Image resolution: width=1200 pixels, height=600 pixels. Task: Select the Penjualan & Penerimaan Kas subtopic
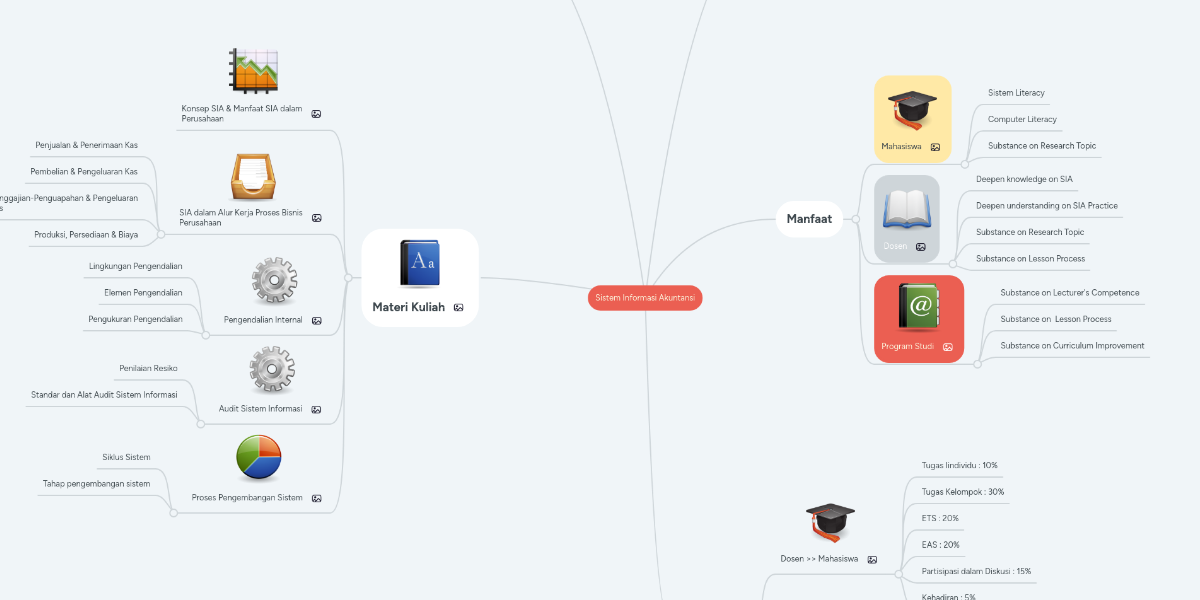coord(86,145)
